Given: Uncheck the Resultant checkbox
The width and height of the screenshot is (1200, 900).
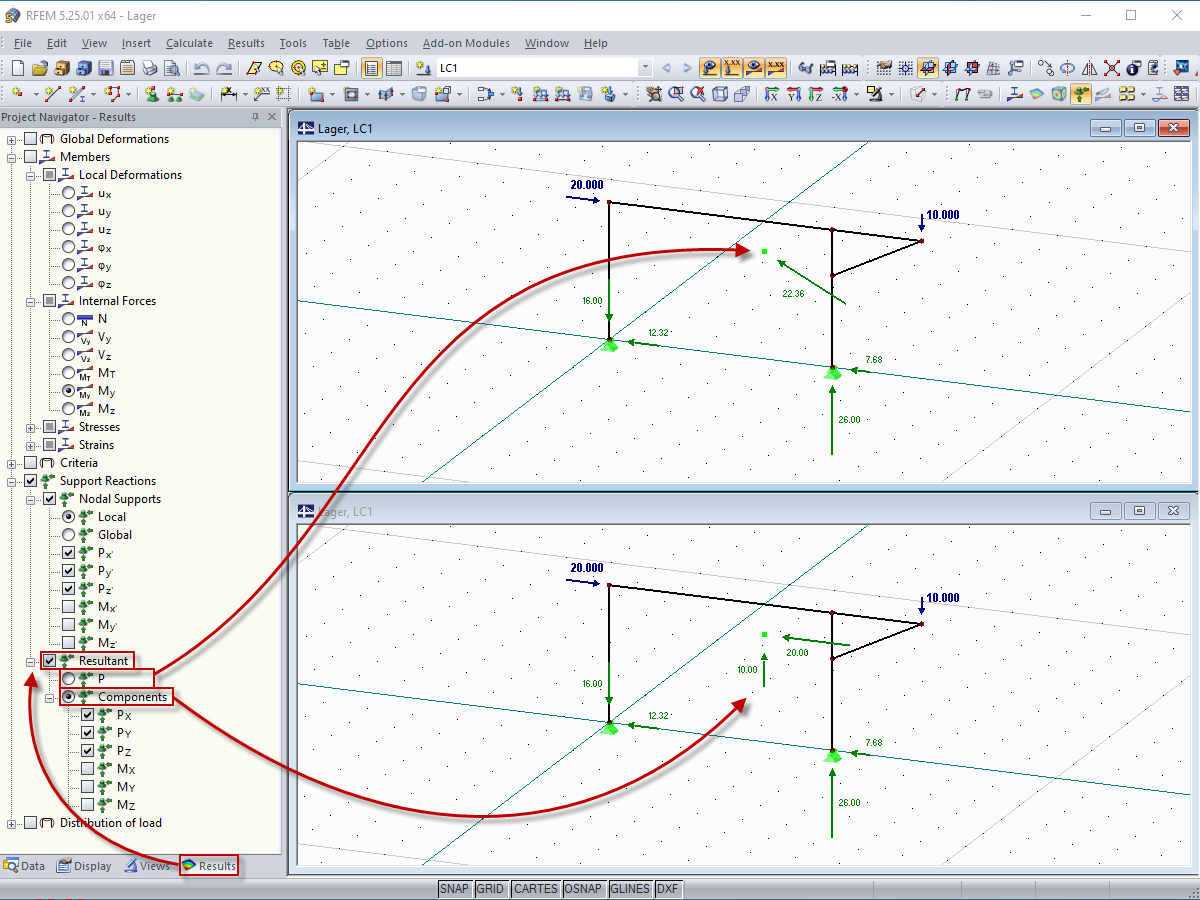Looking at the screenshot, I should 49,661.
